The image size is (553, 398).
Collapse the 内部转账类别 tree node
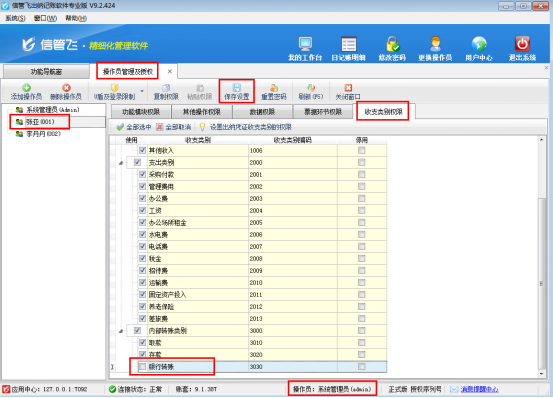[x=121, y=331]
